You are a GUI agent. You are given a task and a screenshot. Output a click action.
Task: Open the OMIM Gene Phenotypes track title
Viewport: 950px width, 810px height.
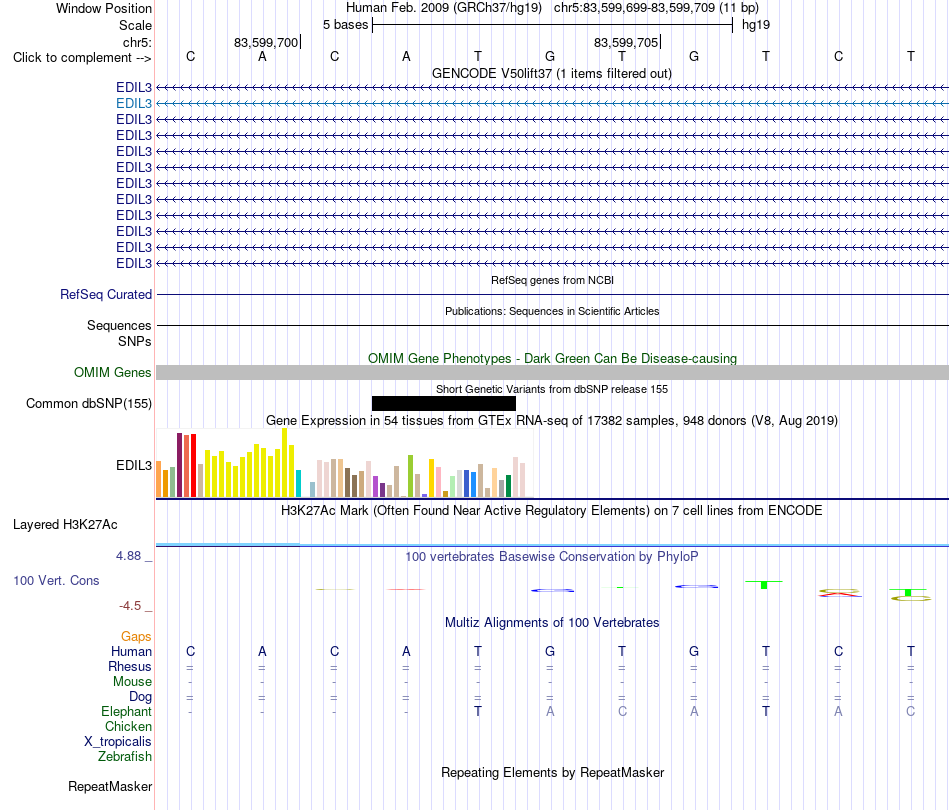point(552,358)
